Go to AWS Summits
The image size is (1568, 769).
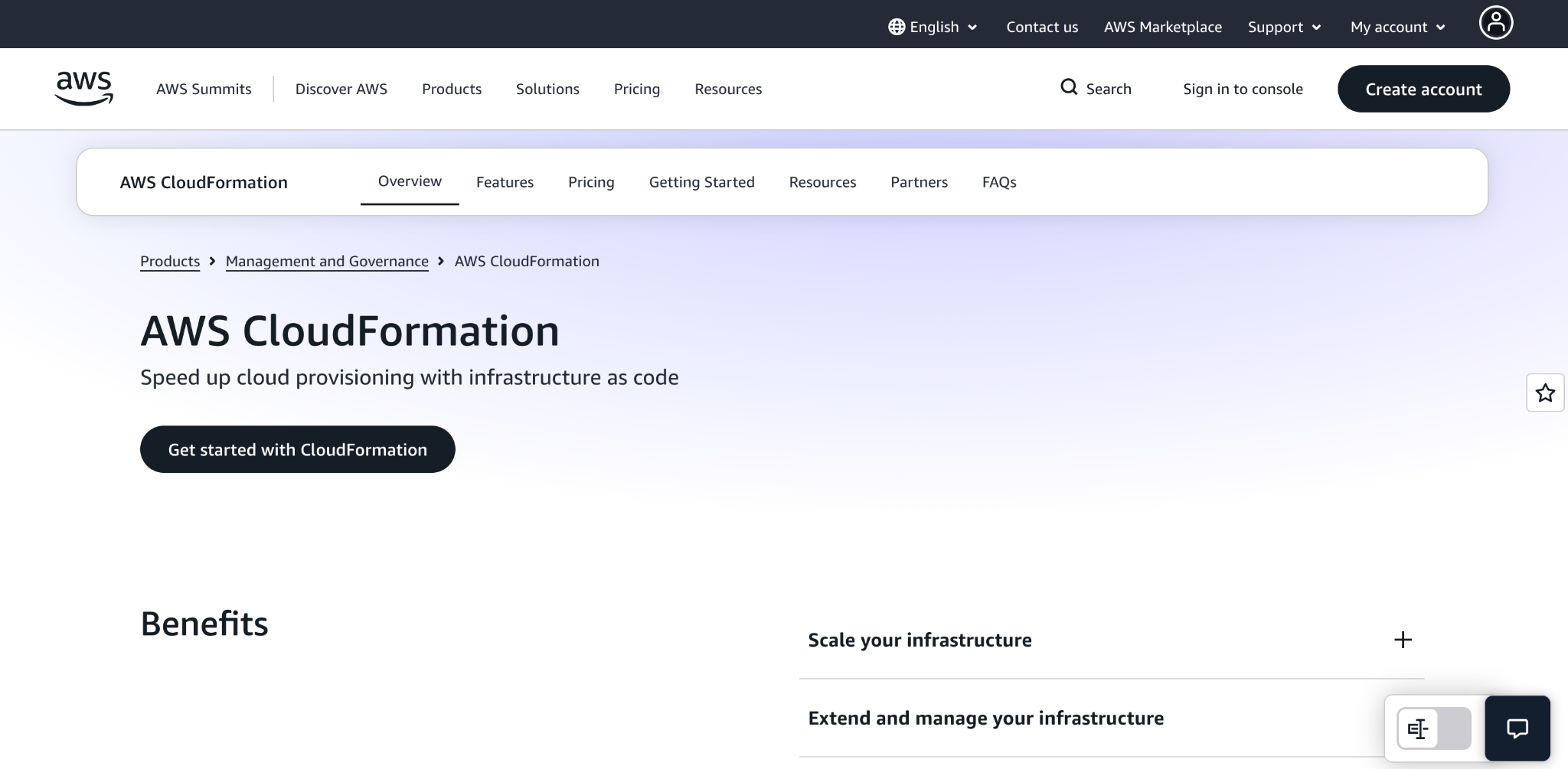coord(204,89)
